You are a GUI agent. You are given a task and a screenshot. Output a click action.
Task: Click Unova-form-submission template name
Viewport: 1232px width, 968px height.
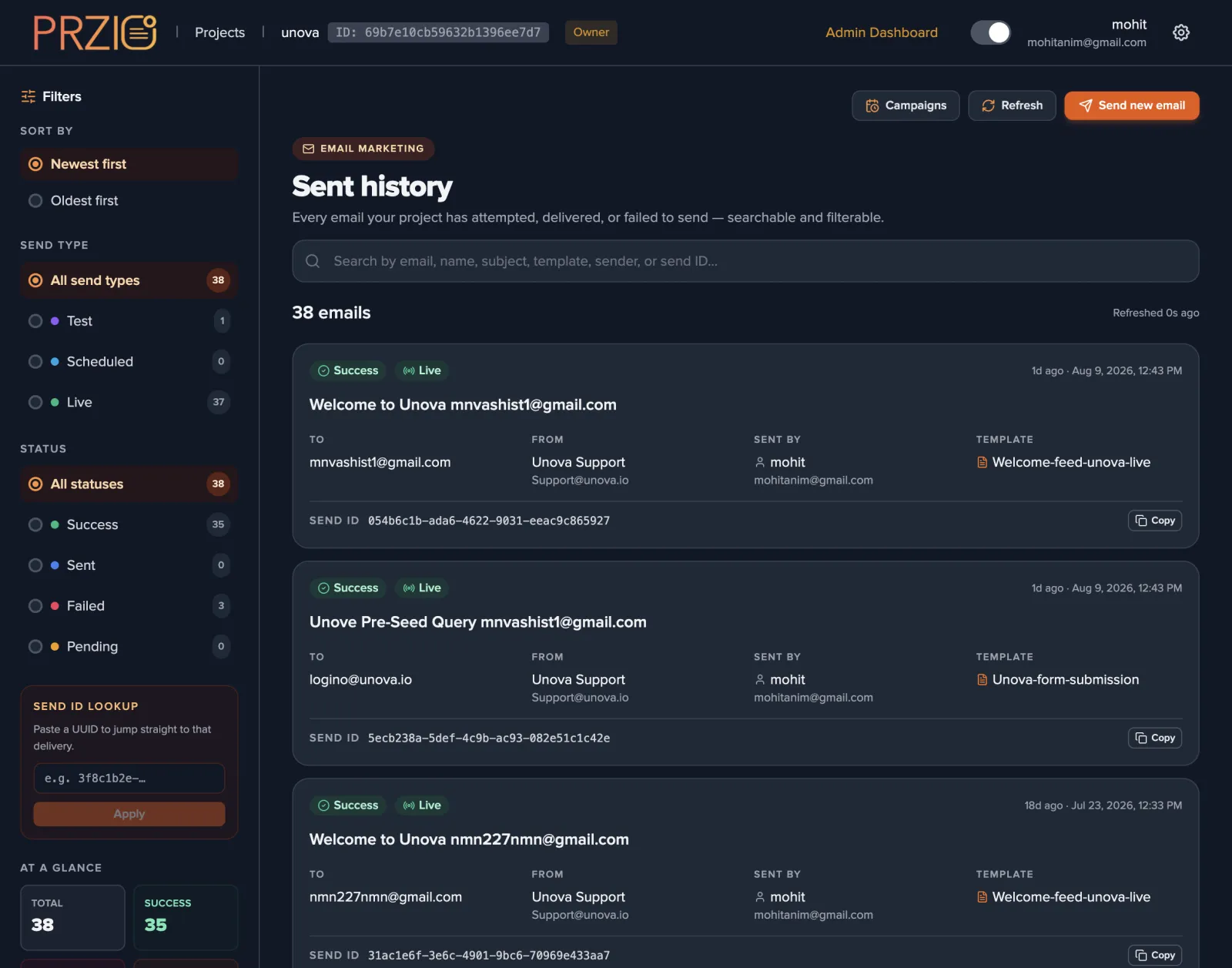click(x=1066, y=679)
